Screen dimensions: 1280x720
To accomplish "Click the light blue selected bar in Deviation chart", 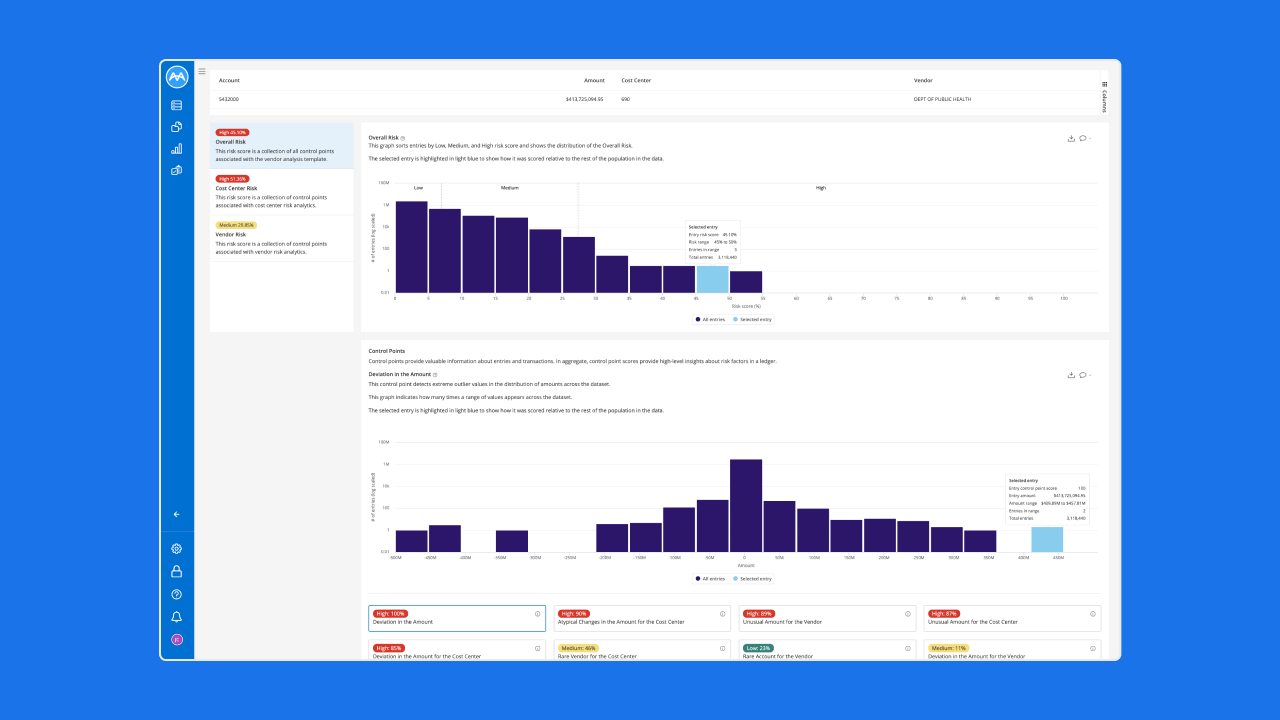I will [x=1047, y=539].
